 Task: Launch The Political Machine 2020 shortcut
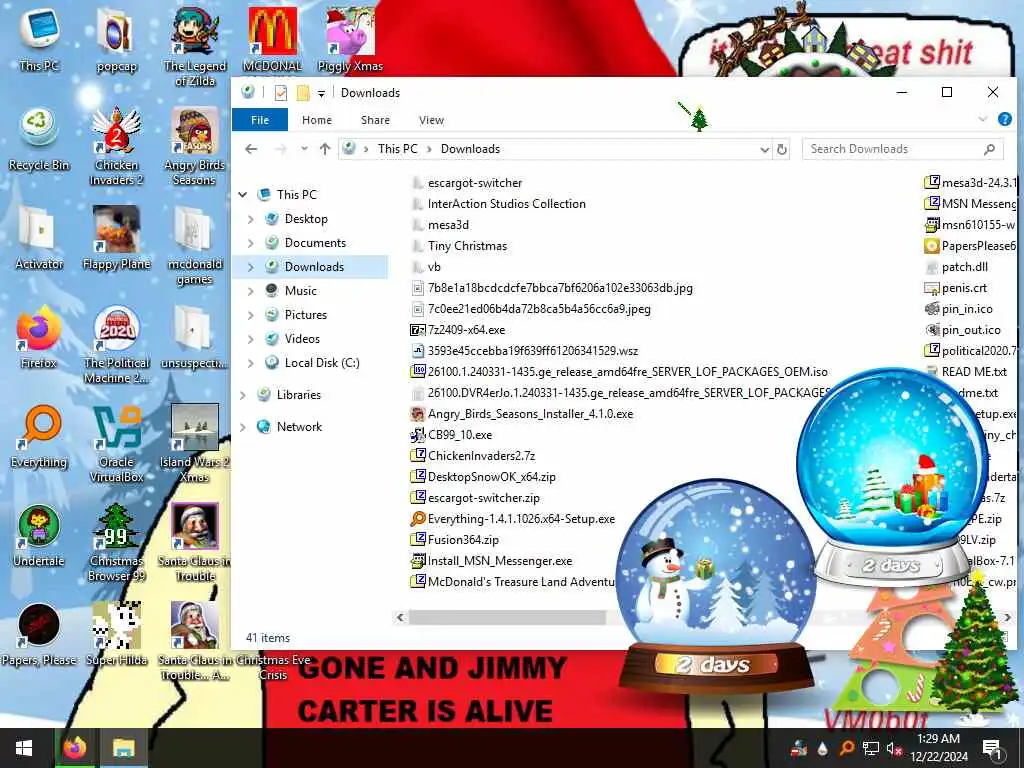coord(116,345)
